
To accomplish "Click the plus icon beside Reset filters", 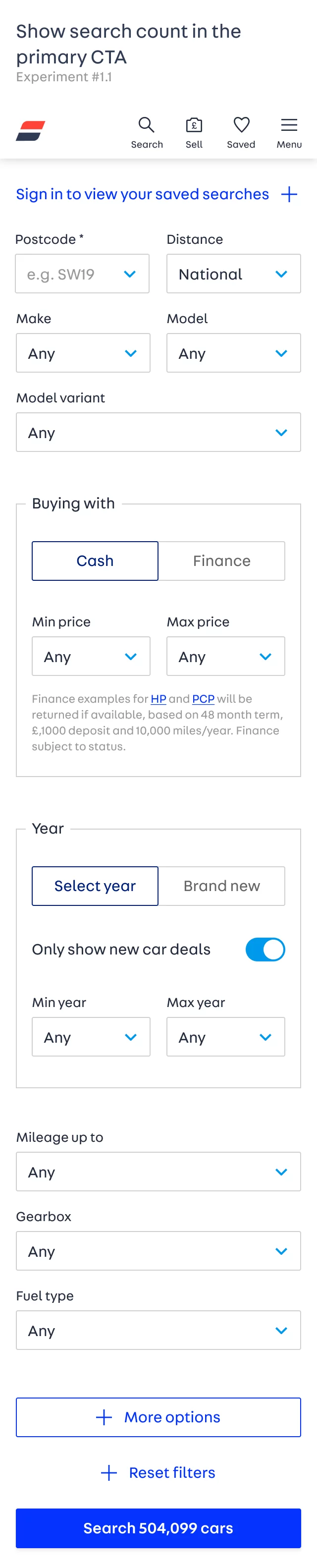I will [x=109, y=1472].
